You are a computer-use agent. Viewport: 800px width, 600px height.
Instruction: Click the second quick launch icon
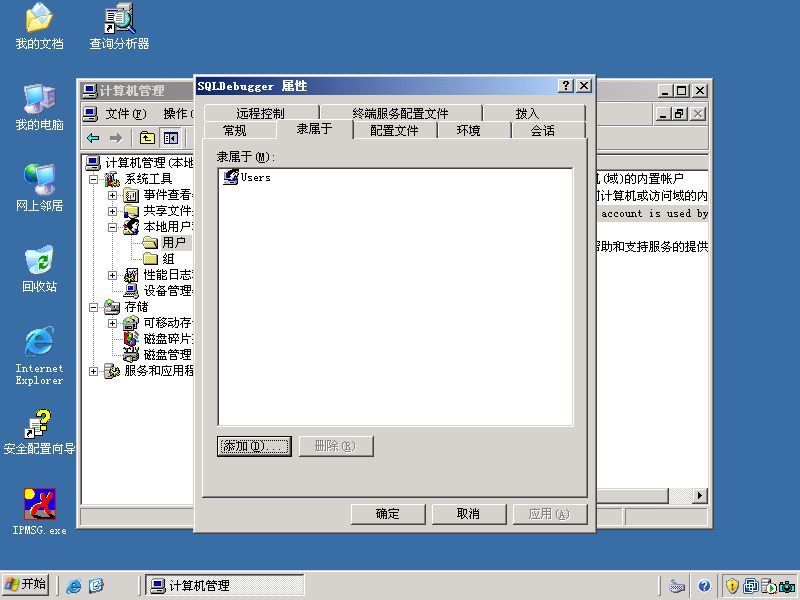96,585
